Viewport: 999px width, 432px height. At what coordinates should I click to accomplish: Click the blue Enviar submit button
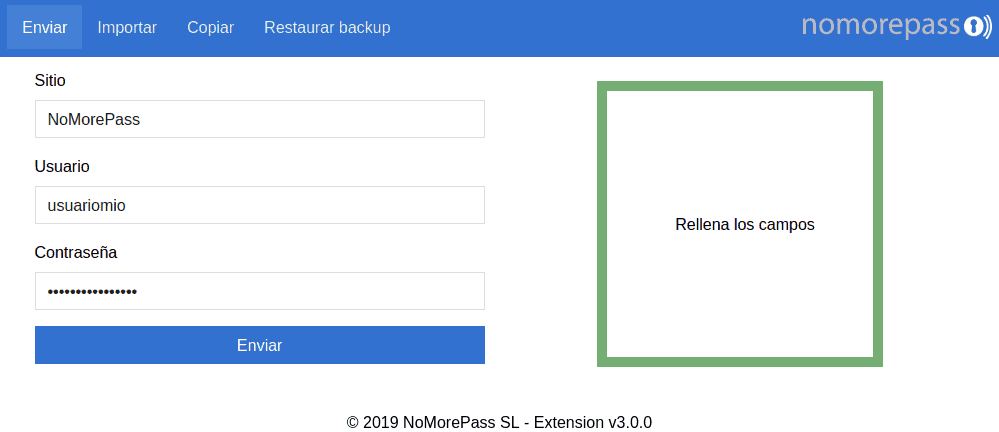click(260, 345)
